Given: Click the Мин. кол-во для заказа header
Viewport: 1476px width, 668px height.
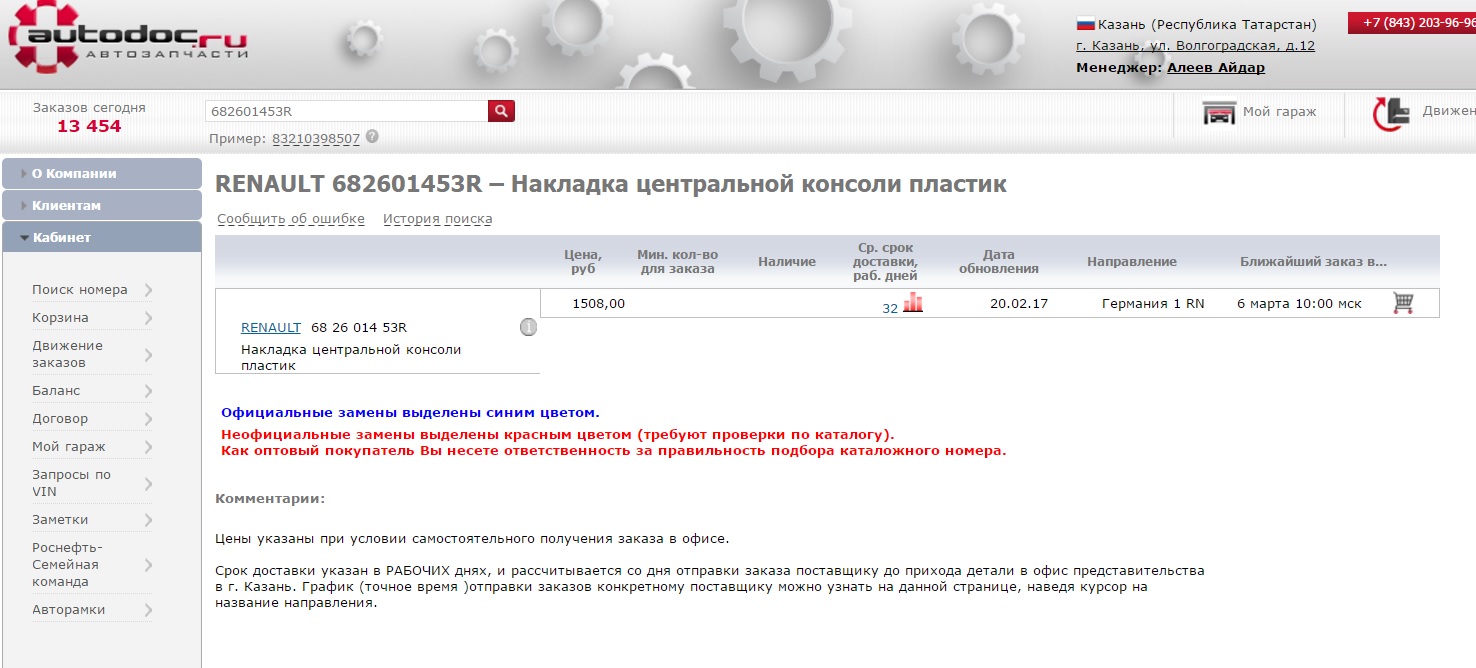Looking at the screenshot, I should coord(677,262).
